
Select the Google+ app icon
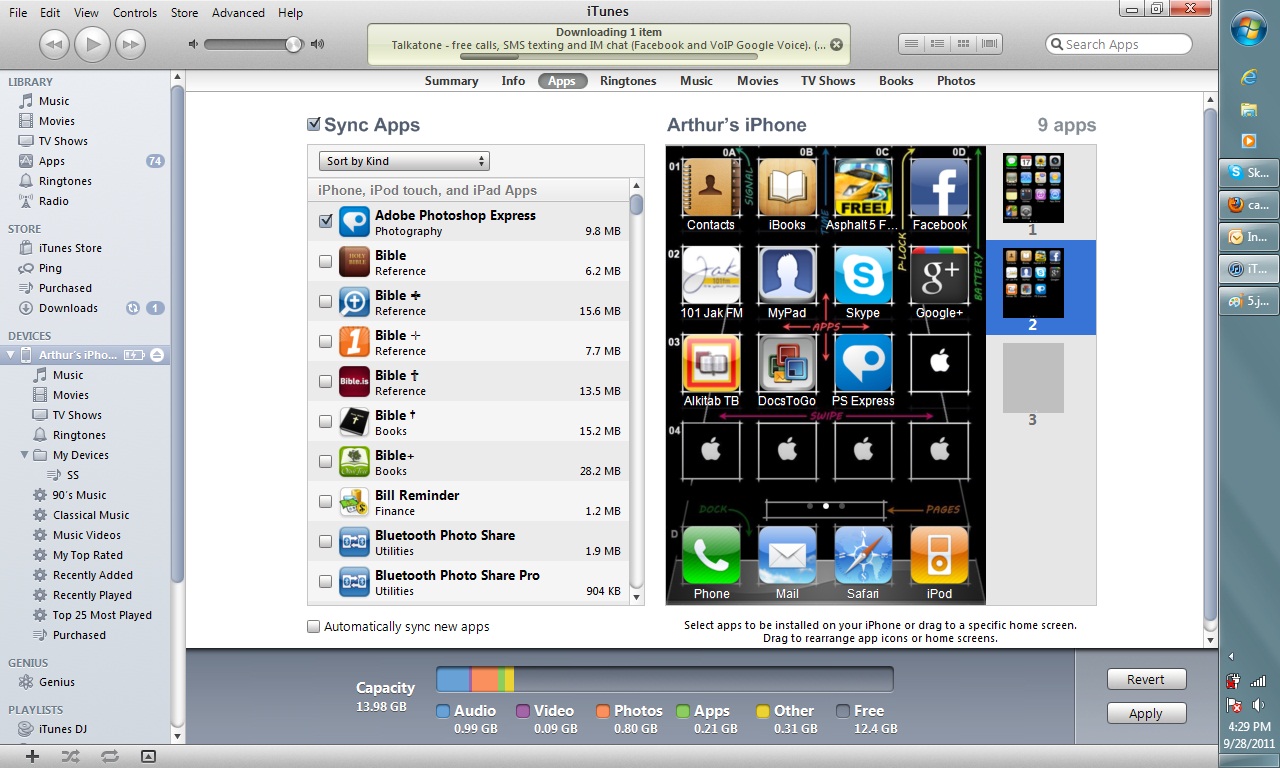pyautogui.click(x=939, y=276)
